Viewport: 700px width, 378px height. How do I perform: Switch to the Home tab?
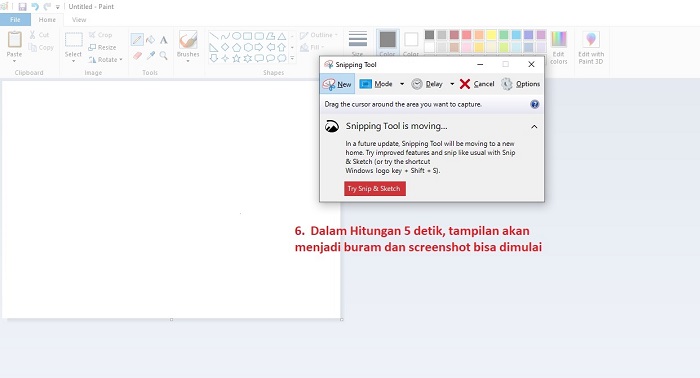click(x=47, y=20)
